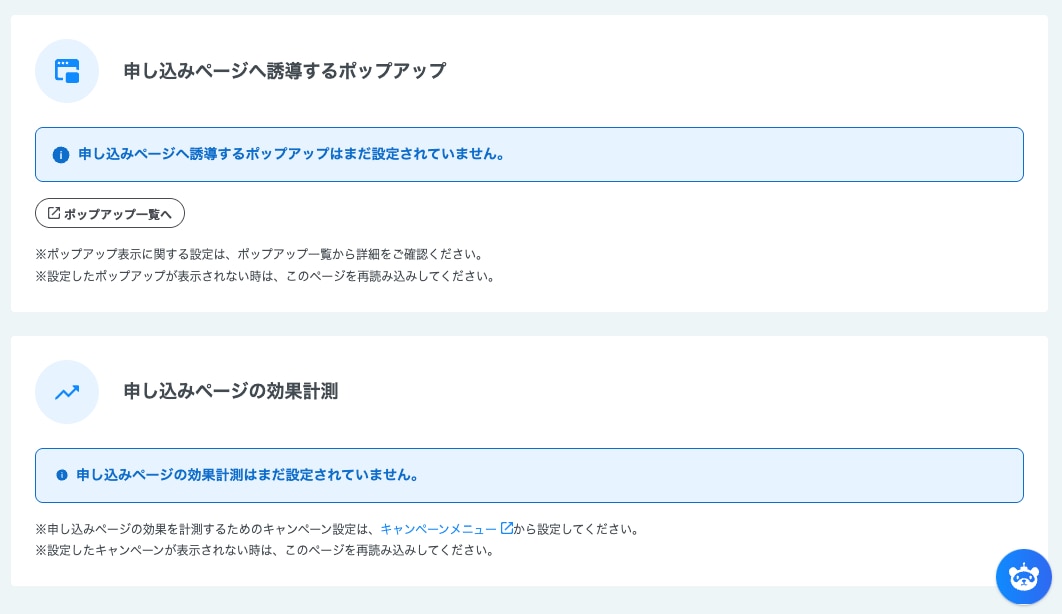Click the note text ※申し込みページの効果を計測するための
Image resolution: width=1062 pixels, height=614 pixels.
pyautogui.click(x=206, y=529)
